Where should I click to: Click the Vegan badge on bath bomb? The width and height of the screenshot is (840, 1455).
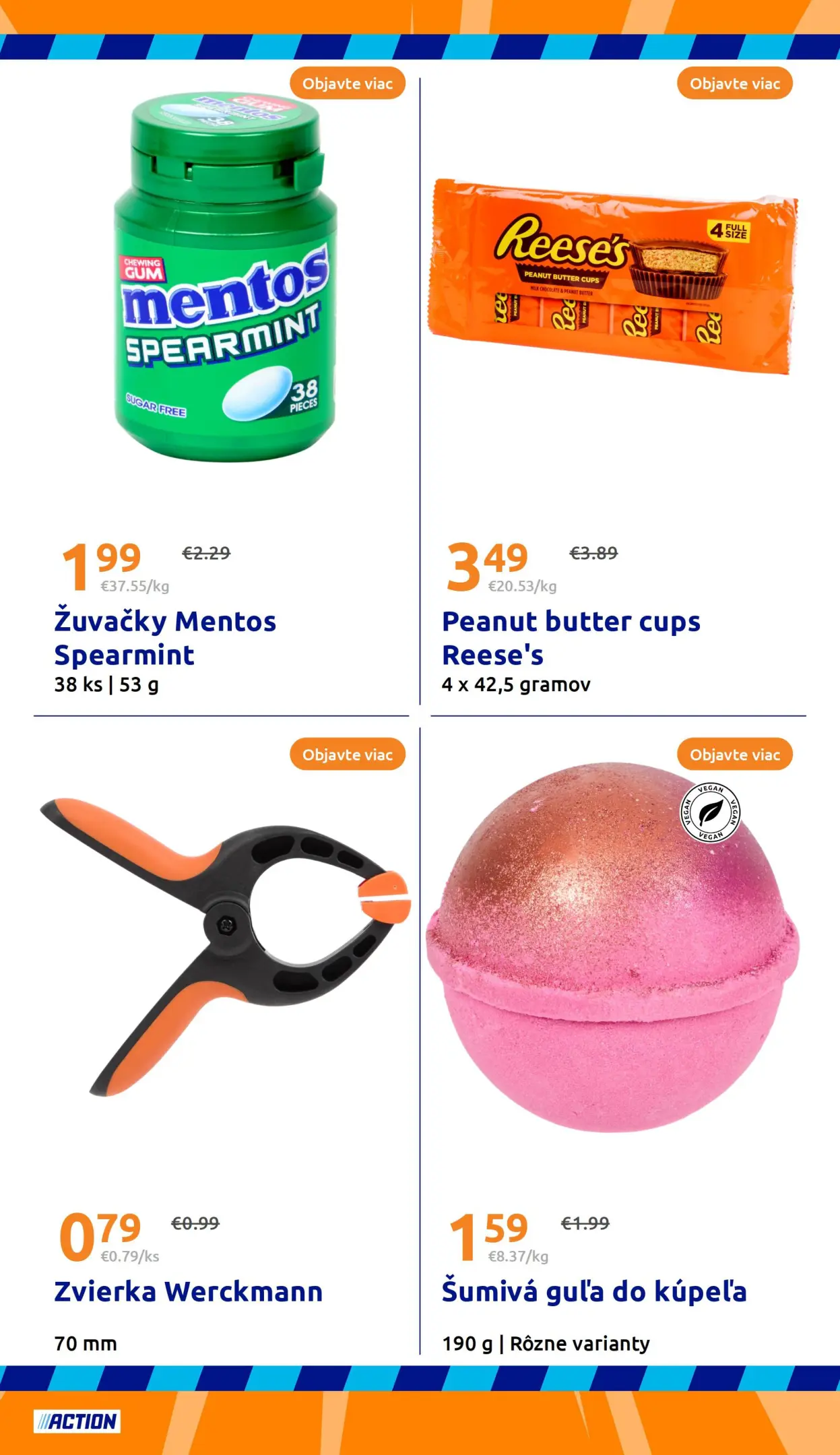coord(710,812)
